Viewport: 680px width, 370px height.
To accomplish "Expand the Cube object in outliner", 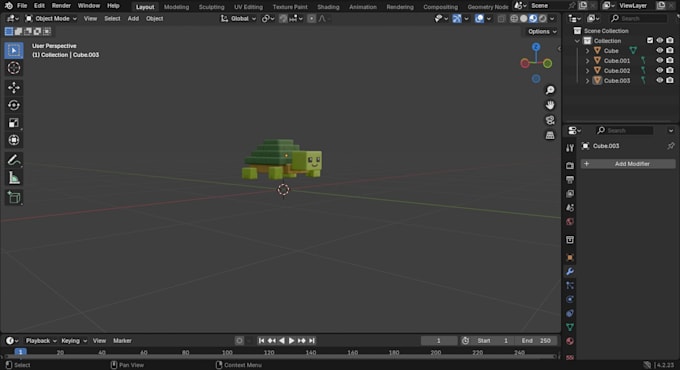I will tap(587, 51).
